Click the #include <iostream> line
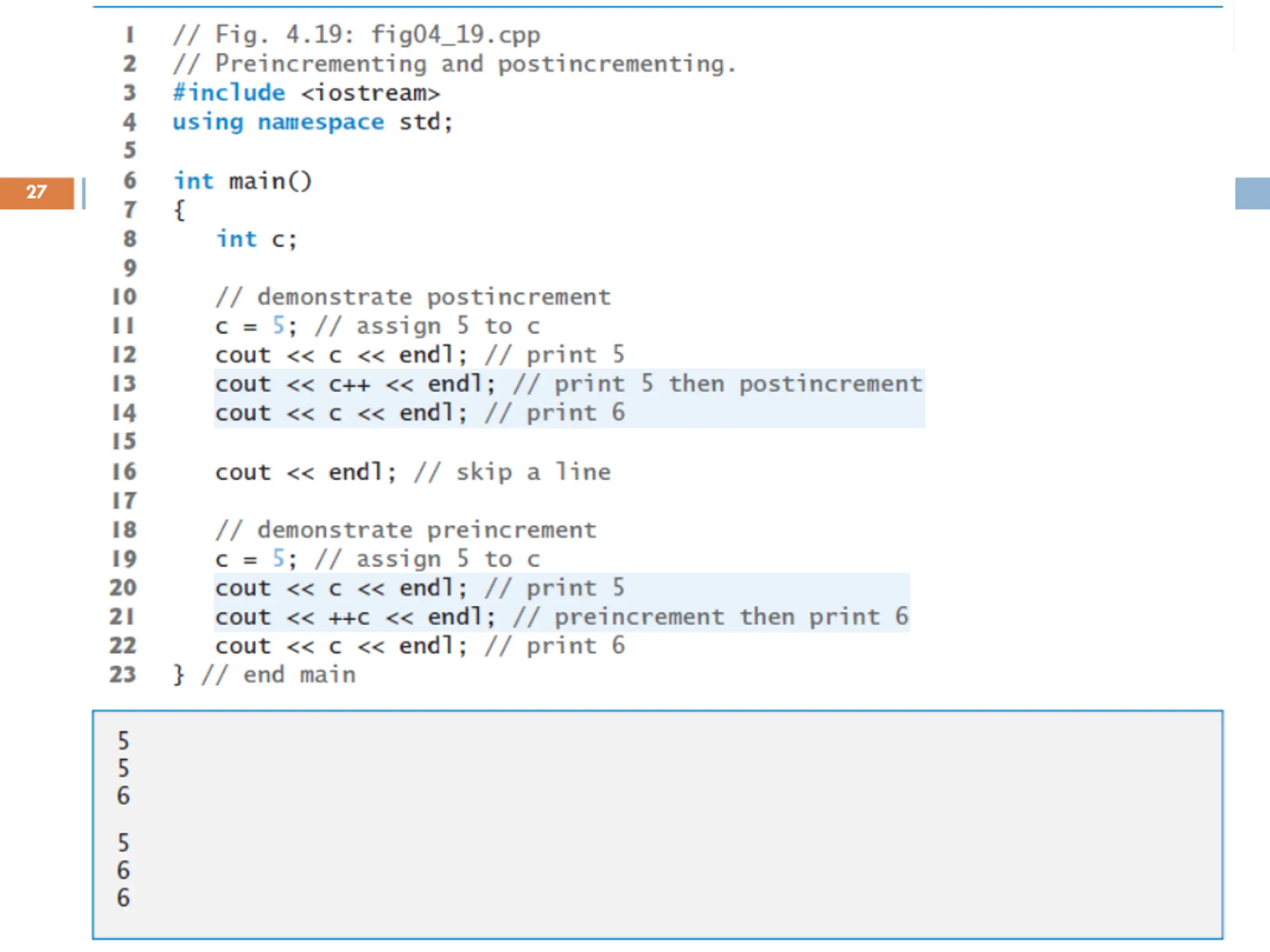1270x952 pixels. (x=306, y=93)
